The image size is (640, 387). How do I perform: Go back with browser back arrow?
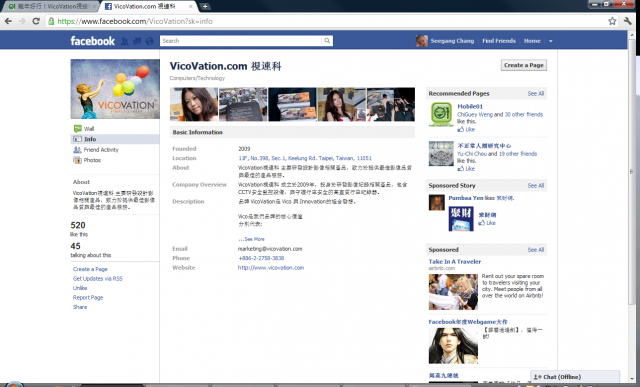8,21
